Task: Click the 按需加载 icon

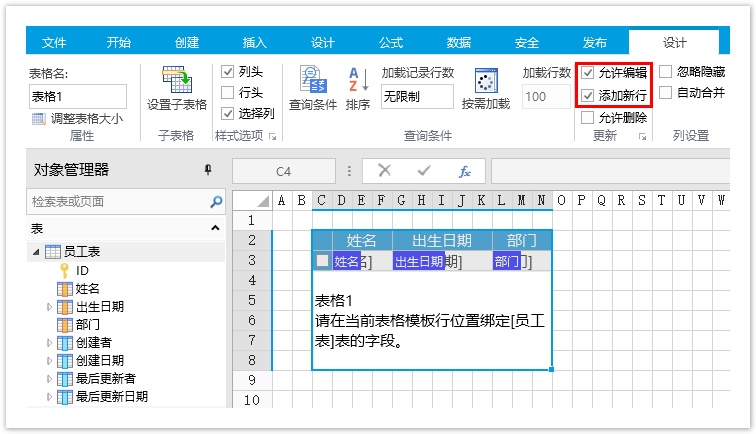Action: pyautogui.click(x=485, y=81)
